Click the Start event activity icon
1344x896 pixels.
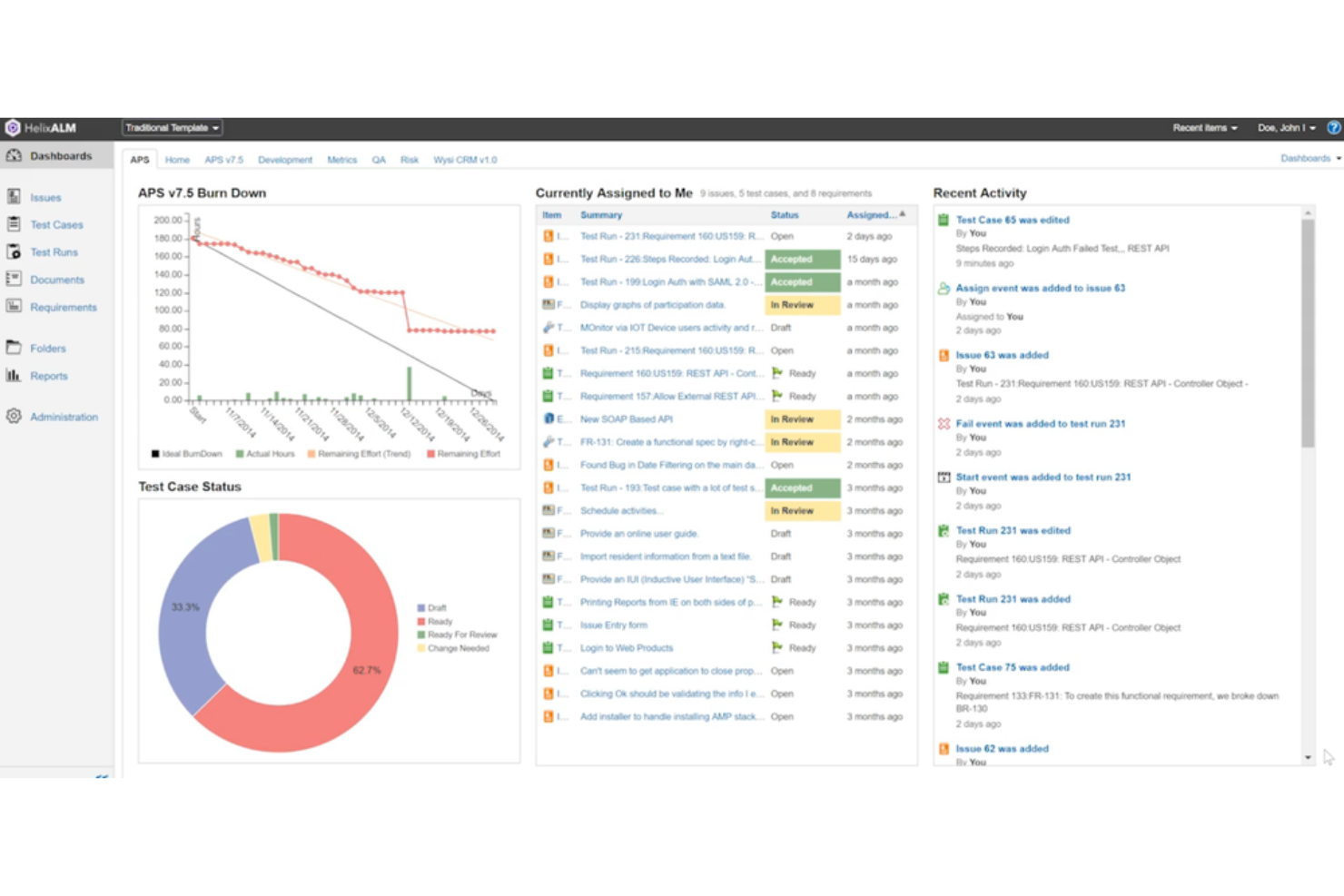click(x=944, y=478)
